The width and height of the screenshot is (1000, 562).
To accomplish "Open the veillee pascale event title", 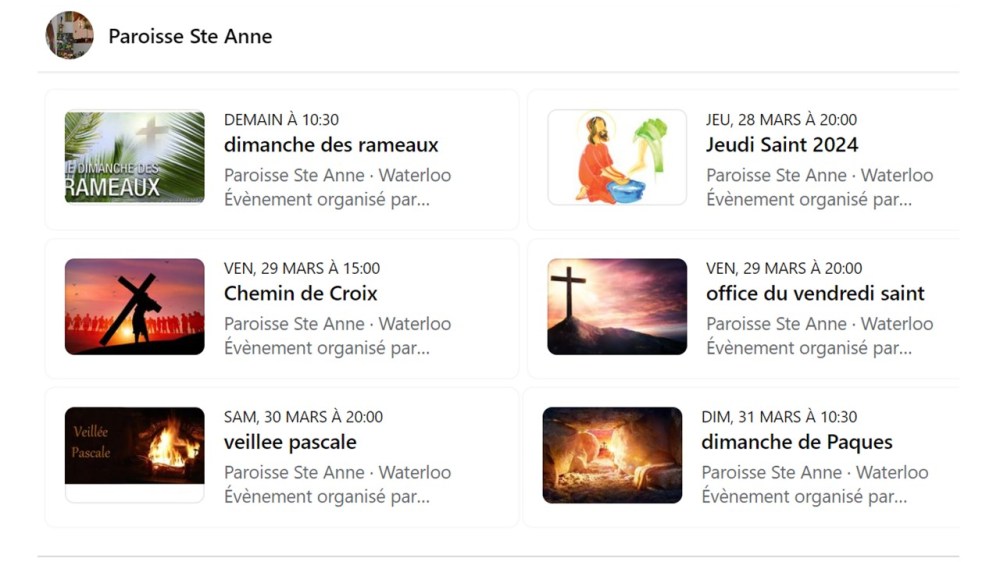I will tap(290, 442).
